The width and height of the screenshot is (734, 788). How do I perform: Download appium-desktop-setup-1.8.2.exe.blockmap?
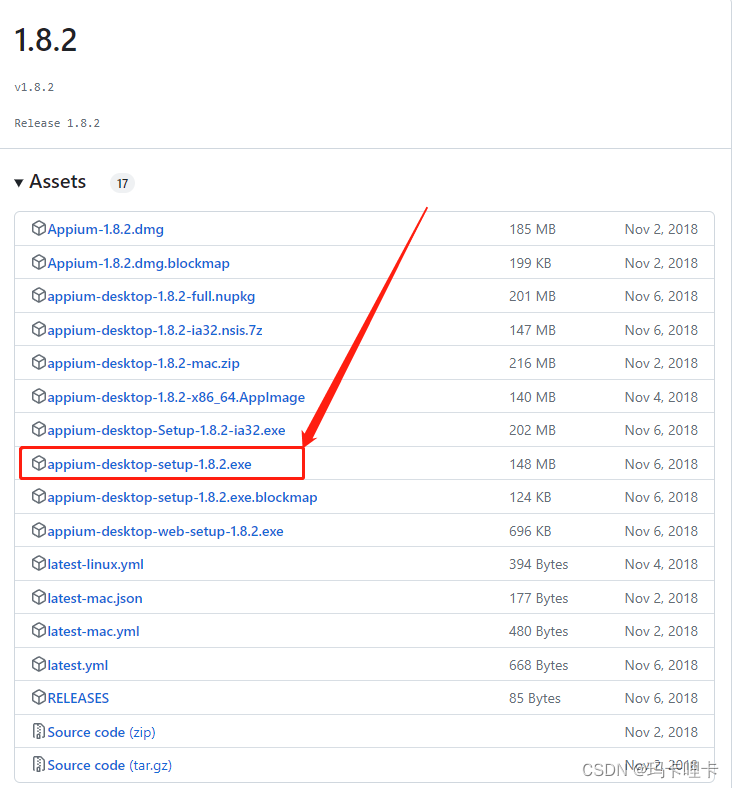(182, 498)
